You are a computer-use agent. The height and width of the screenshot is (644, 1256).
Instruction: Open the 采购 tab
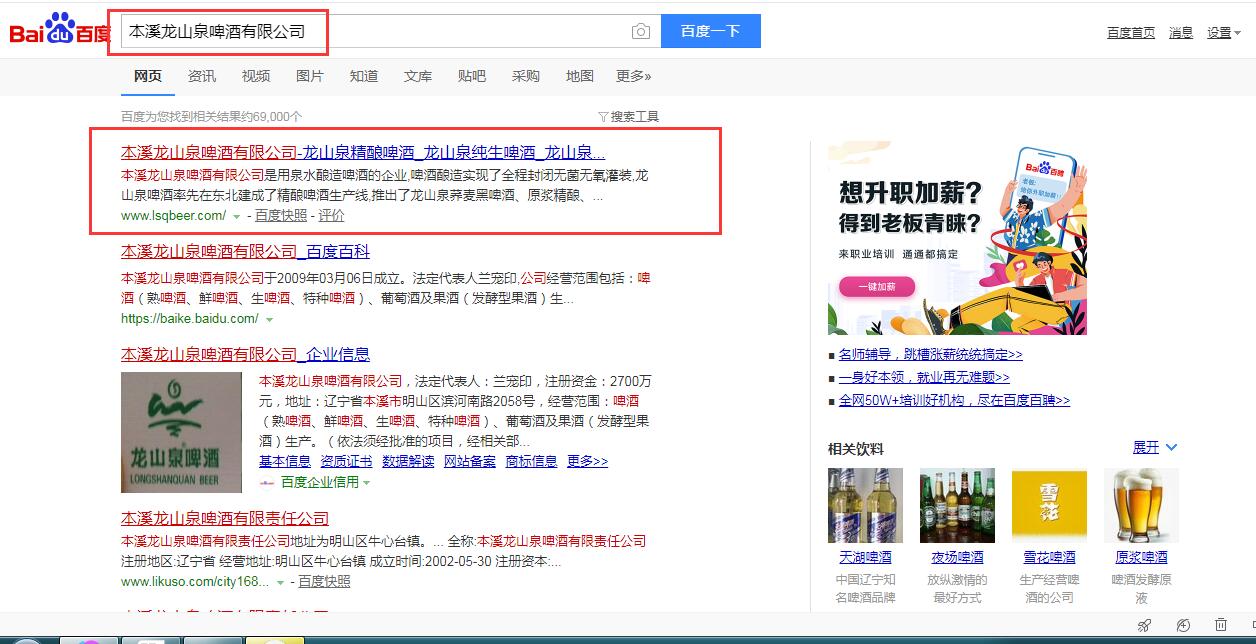[526, 76]
